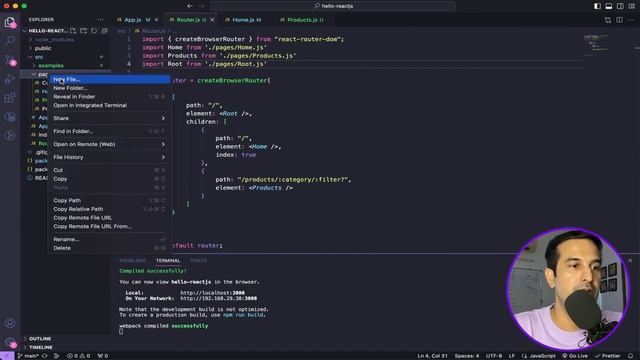Select Rename... from context menu
Image resolution: width=640 pixels, height=360 pixels.
click(x=109, y=240)
